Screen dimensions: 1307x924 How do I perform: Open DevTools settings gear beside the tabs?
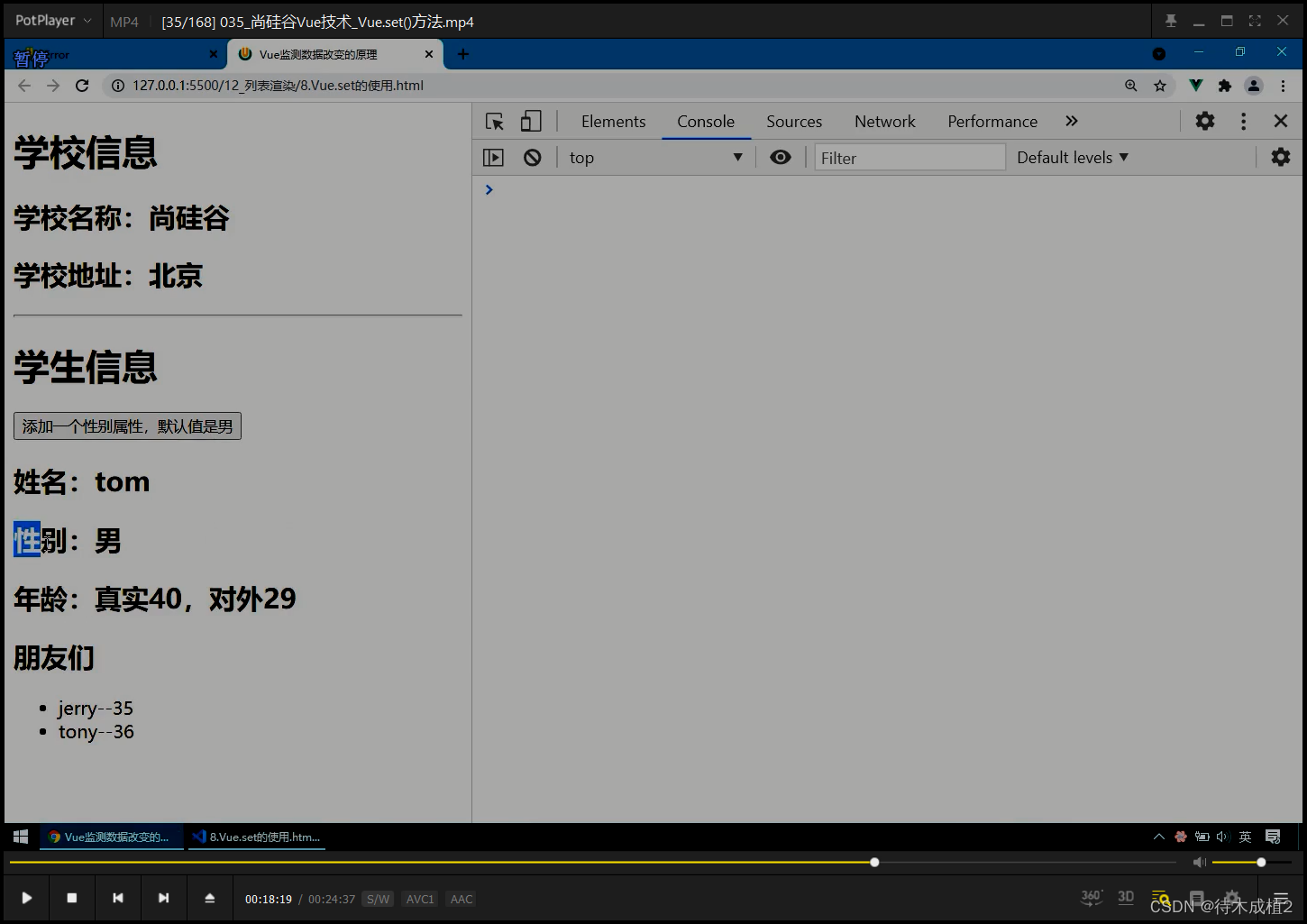tap(1205, 121)
